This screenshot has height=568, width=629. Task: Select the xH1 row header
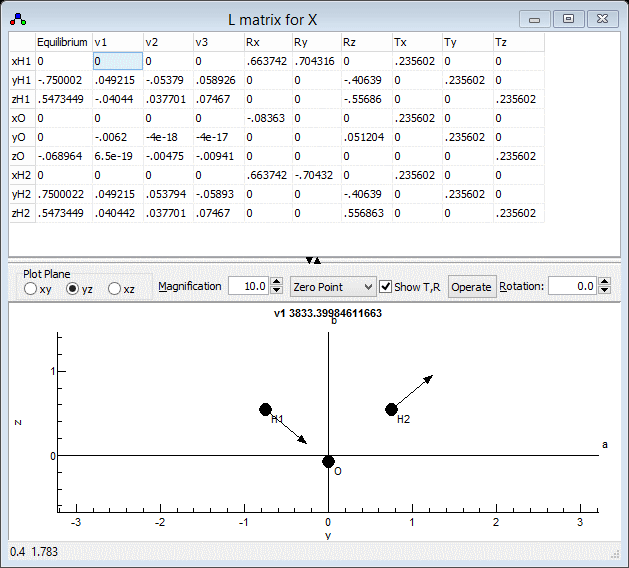[22, 61]
